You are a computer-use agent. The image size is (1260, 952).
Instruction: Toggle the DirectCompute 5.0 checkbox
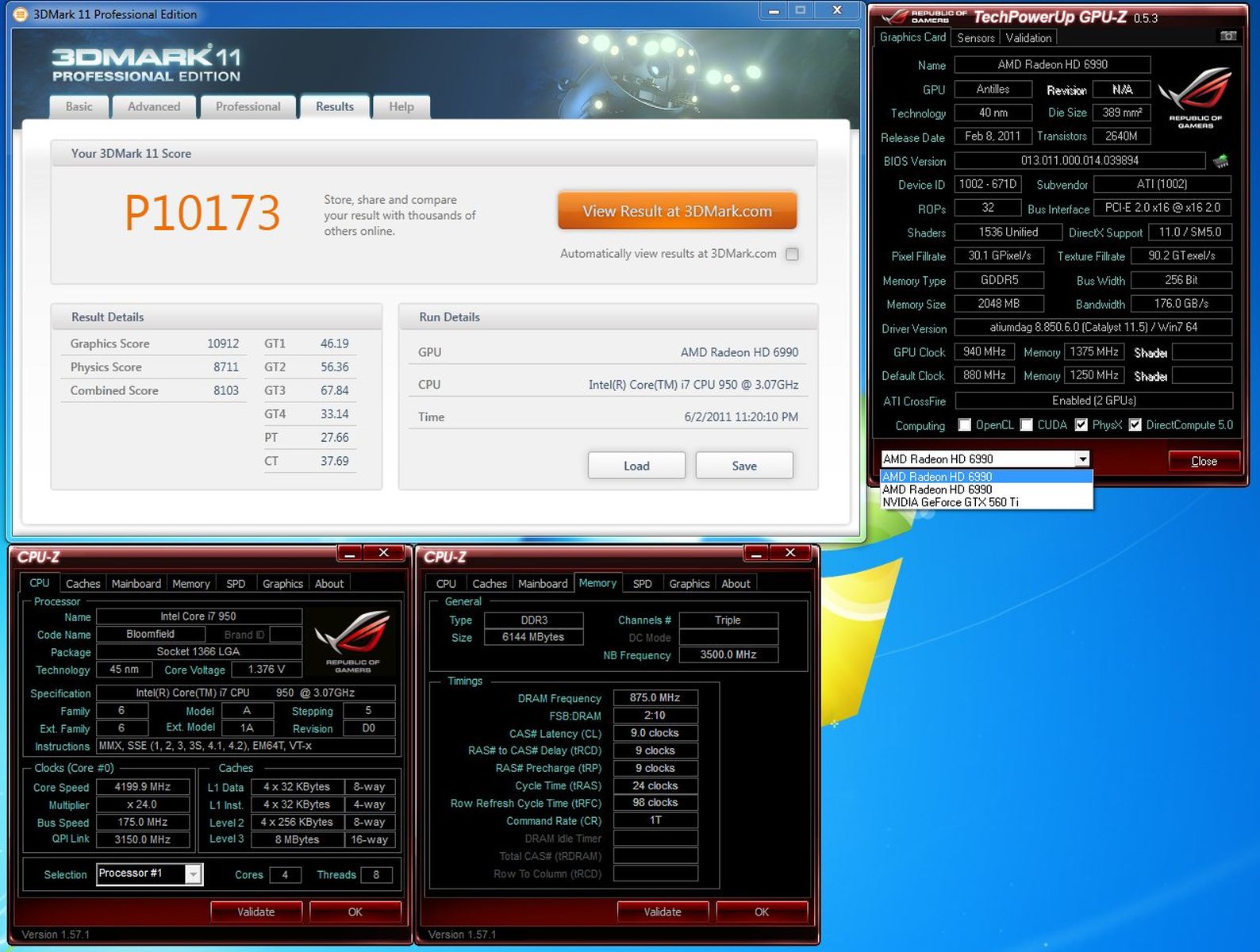1135,424
